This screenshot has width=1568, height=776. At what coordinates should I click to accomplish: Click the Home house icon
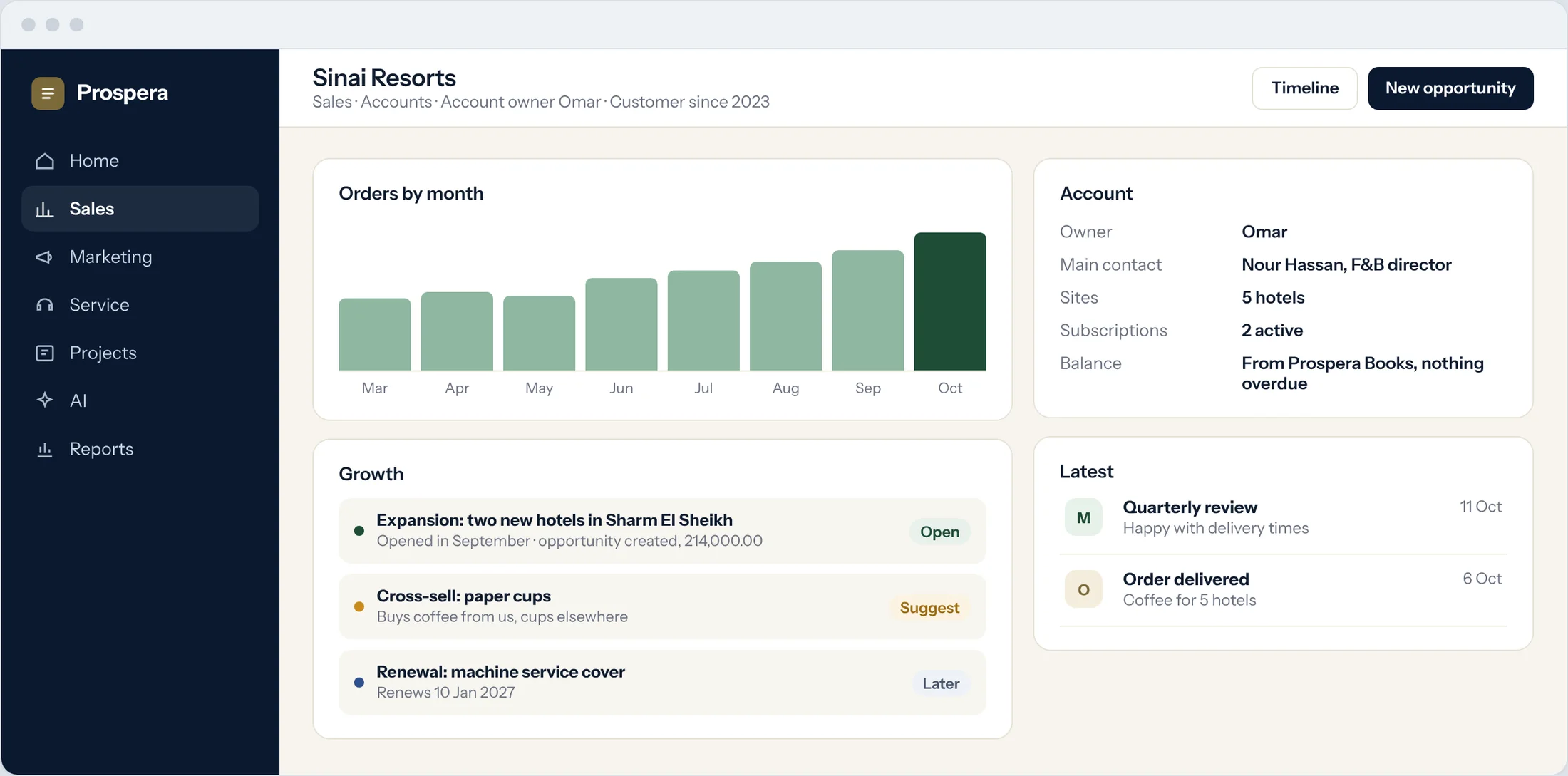click(45, 161)
